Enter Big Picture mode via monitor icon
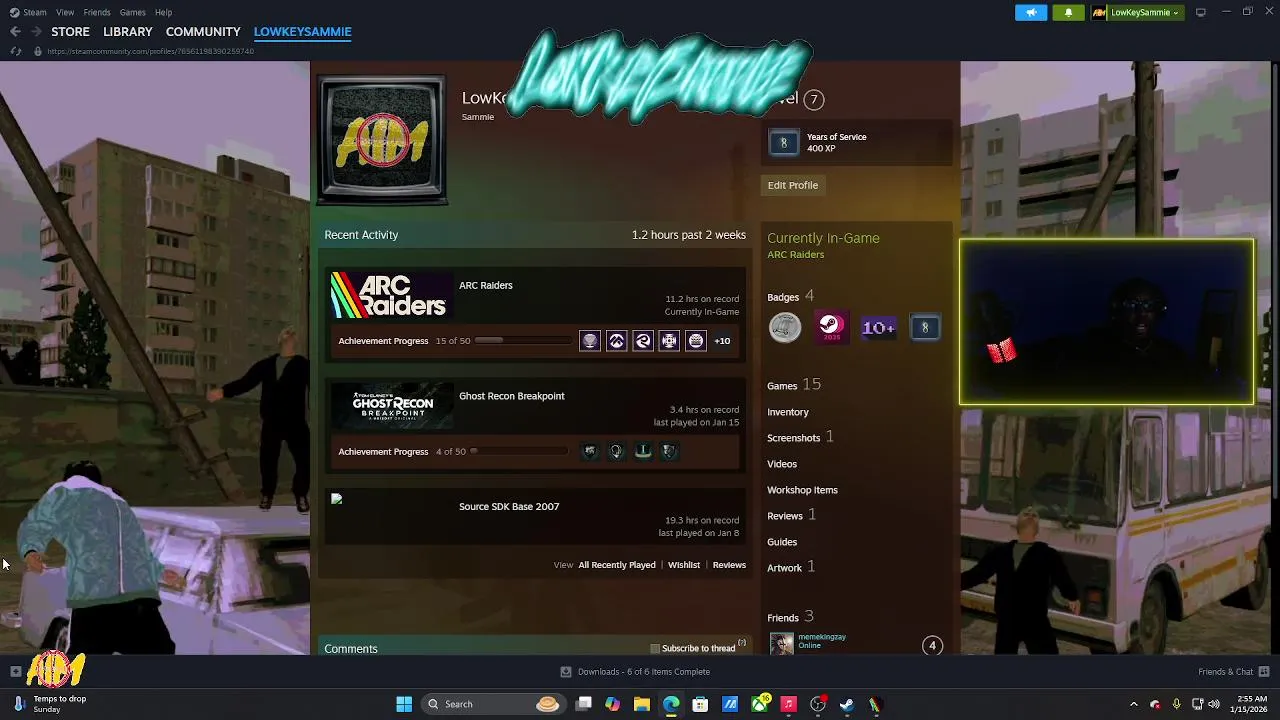Screen dimensions: 1280x720 1201,12
